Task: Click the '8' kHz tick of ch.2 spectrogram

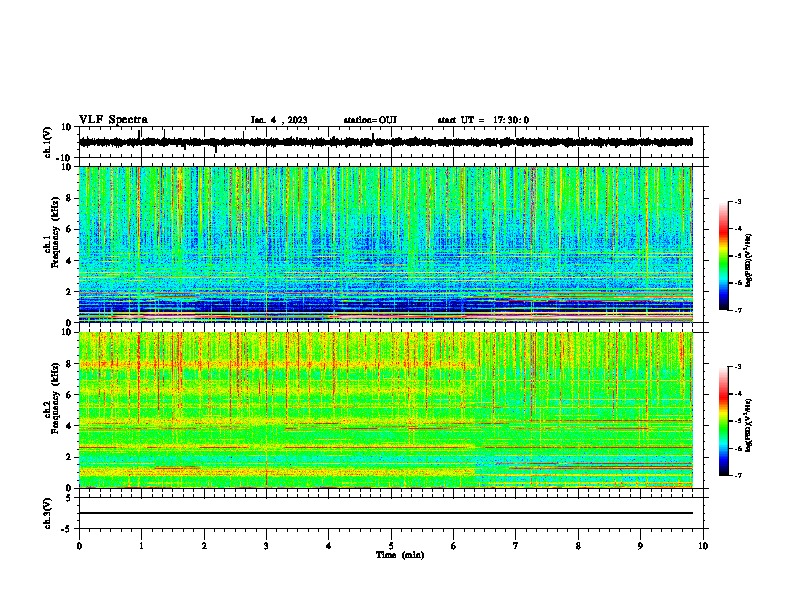Action: pos(69,364)
